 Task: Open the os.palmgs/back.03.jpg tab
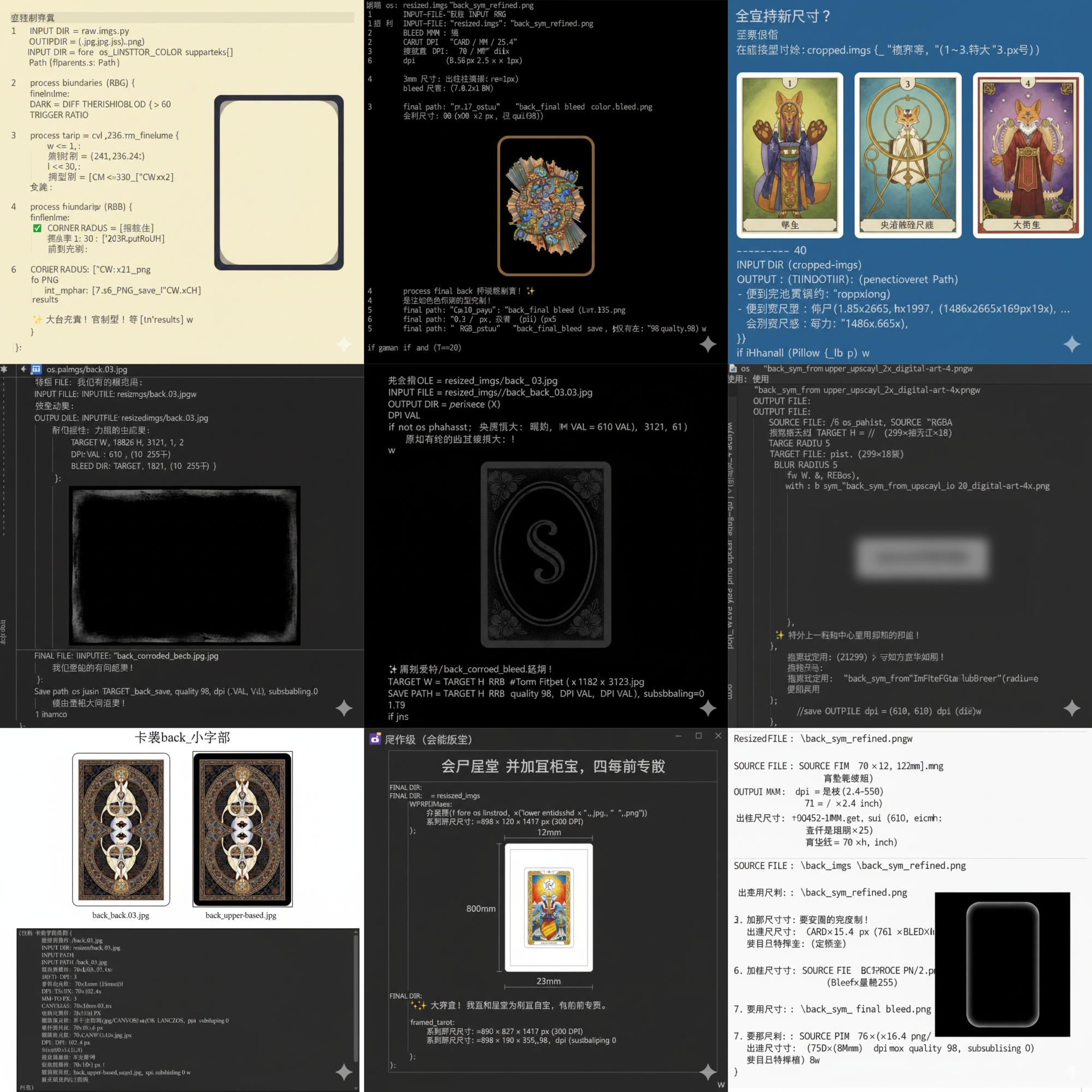click(86, 369)
